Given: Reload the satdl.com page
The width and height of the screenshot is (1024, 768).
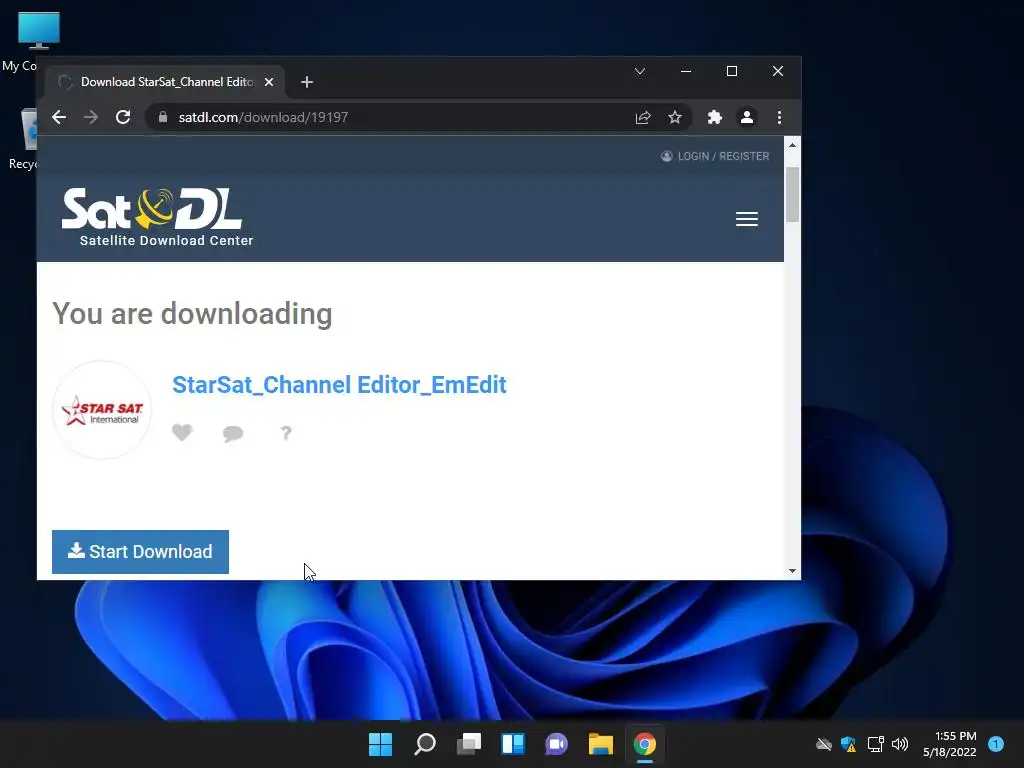Looking at the screenshot, I should pos(123,117).
